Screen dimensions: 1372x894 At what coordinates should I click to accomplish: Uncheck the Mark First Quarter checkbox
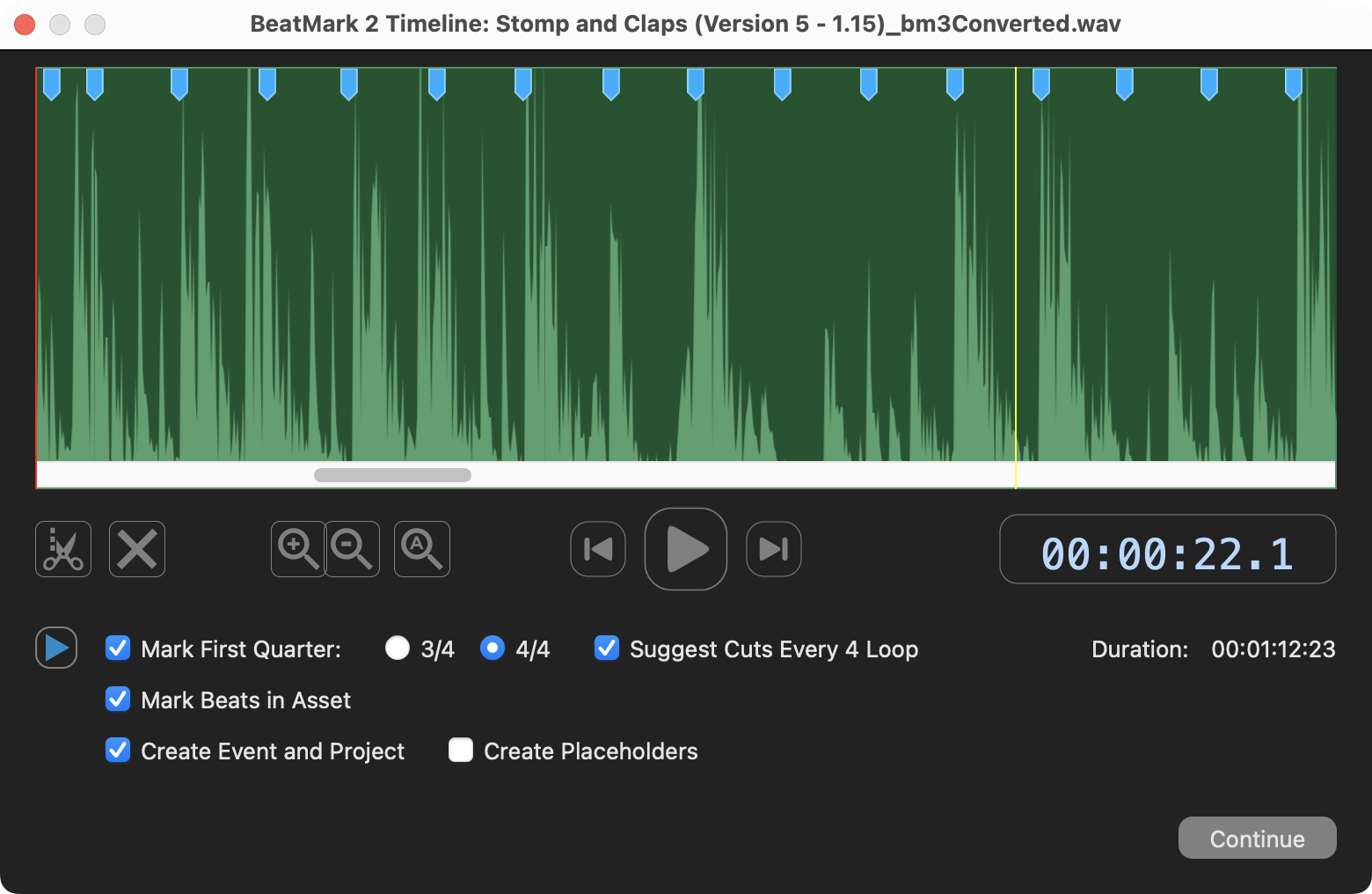click(118, 649)
